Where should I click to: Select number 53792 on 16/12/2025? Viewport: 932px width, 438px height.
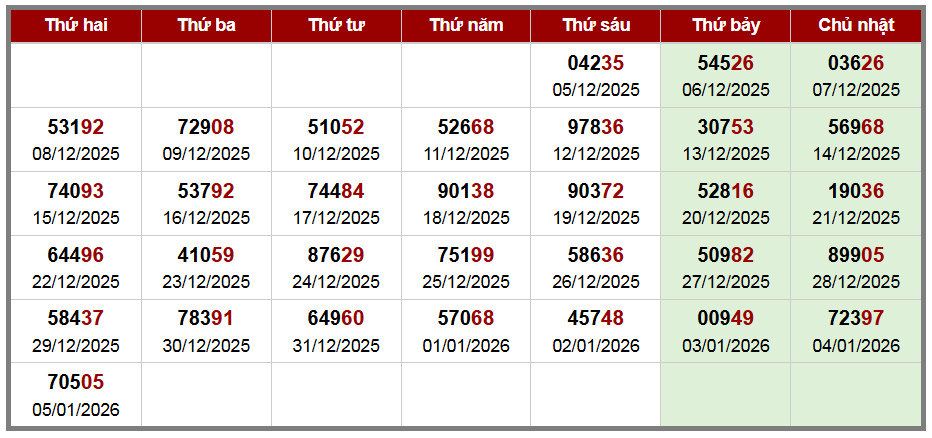click(x=206, y=192)
